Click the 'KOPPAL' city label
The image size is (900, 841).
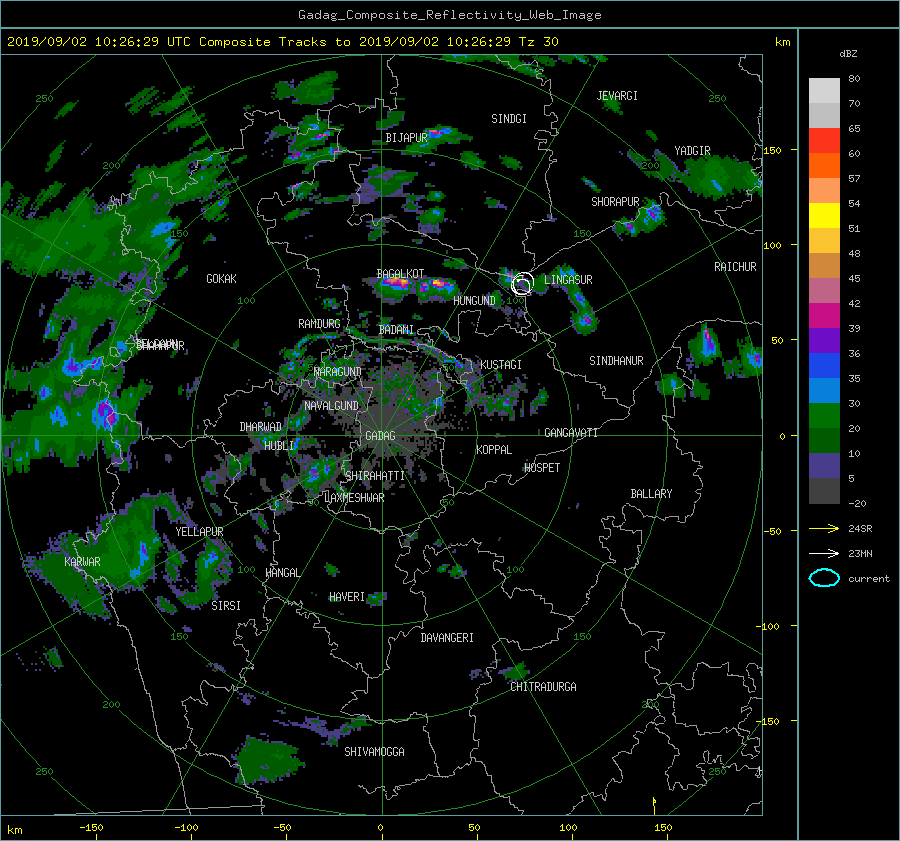[494, 450]
